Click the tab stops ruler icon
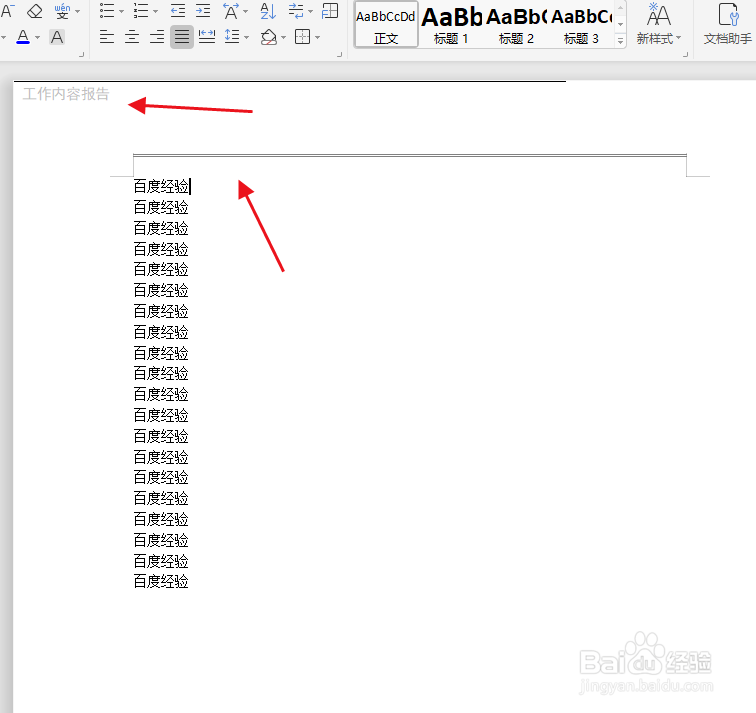Viewport: 756px width, 713px height. (x=330, y=11)
